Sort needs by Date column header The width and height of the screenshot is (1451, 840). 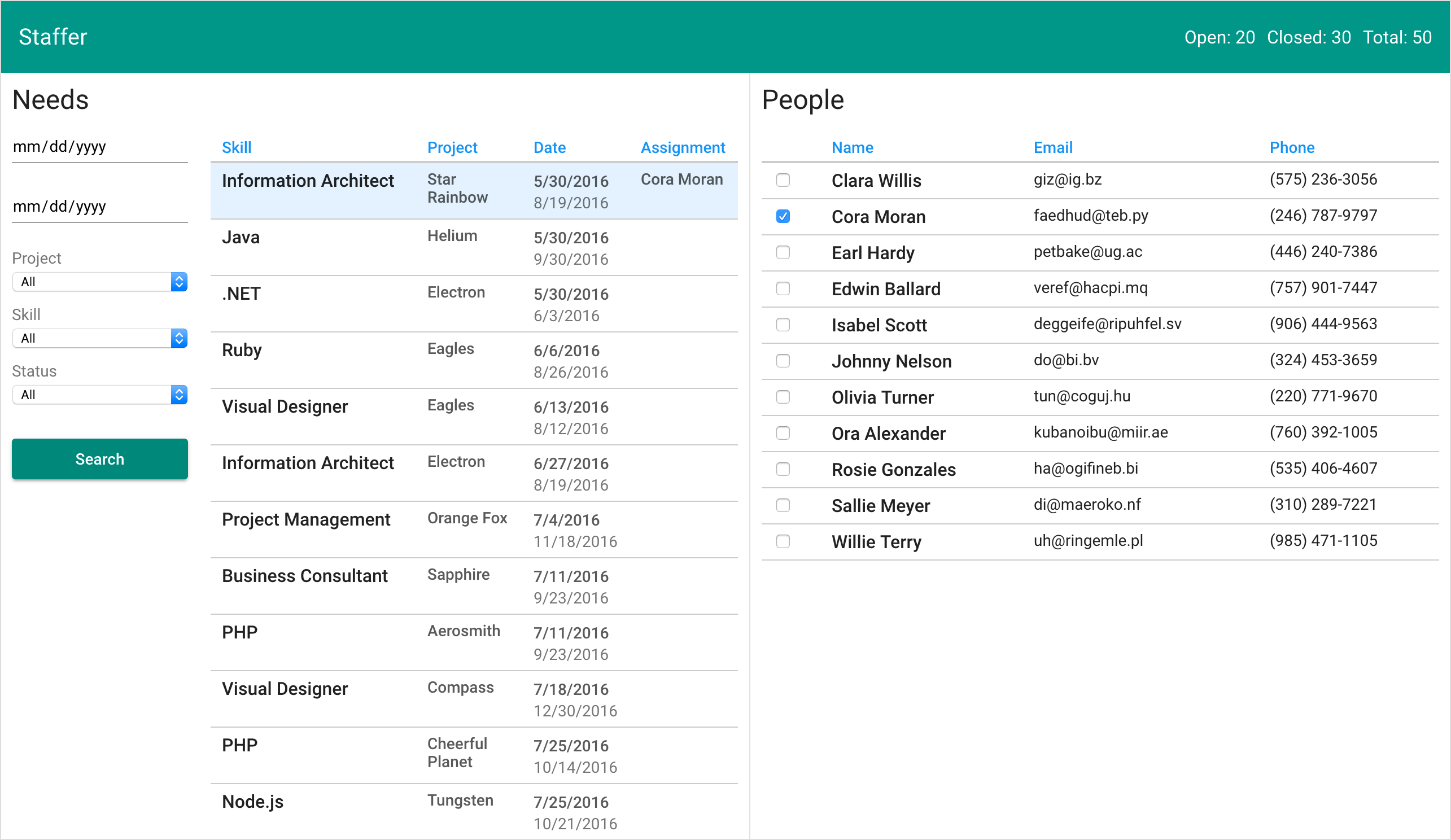pyautogui.click(x=549, y=147)
